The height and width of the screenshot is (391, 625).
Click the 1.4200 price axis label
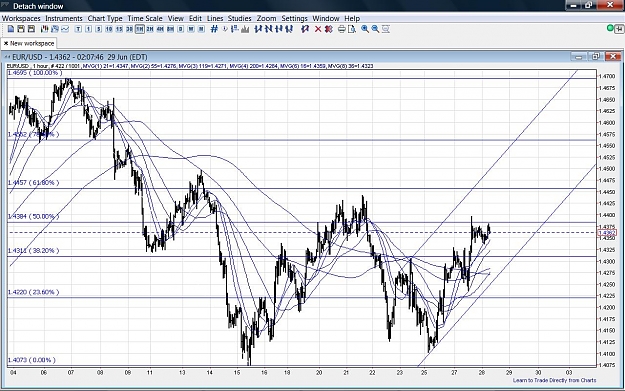coord(607,307)
